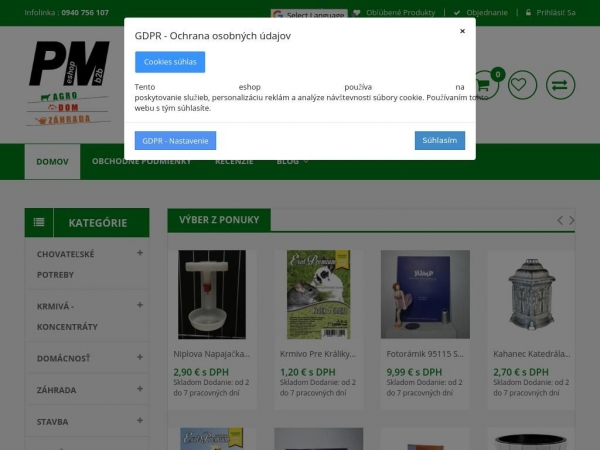Image resolution: width=600 pixels, height=450 pixels.
Task: Go to next products with right arrow
Action: point(572,220)
